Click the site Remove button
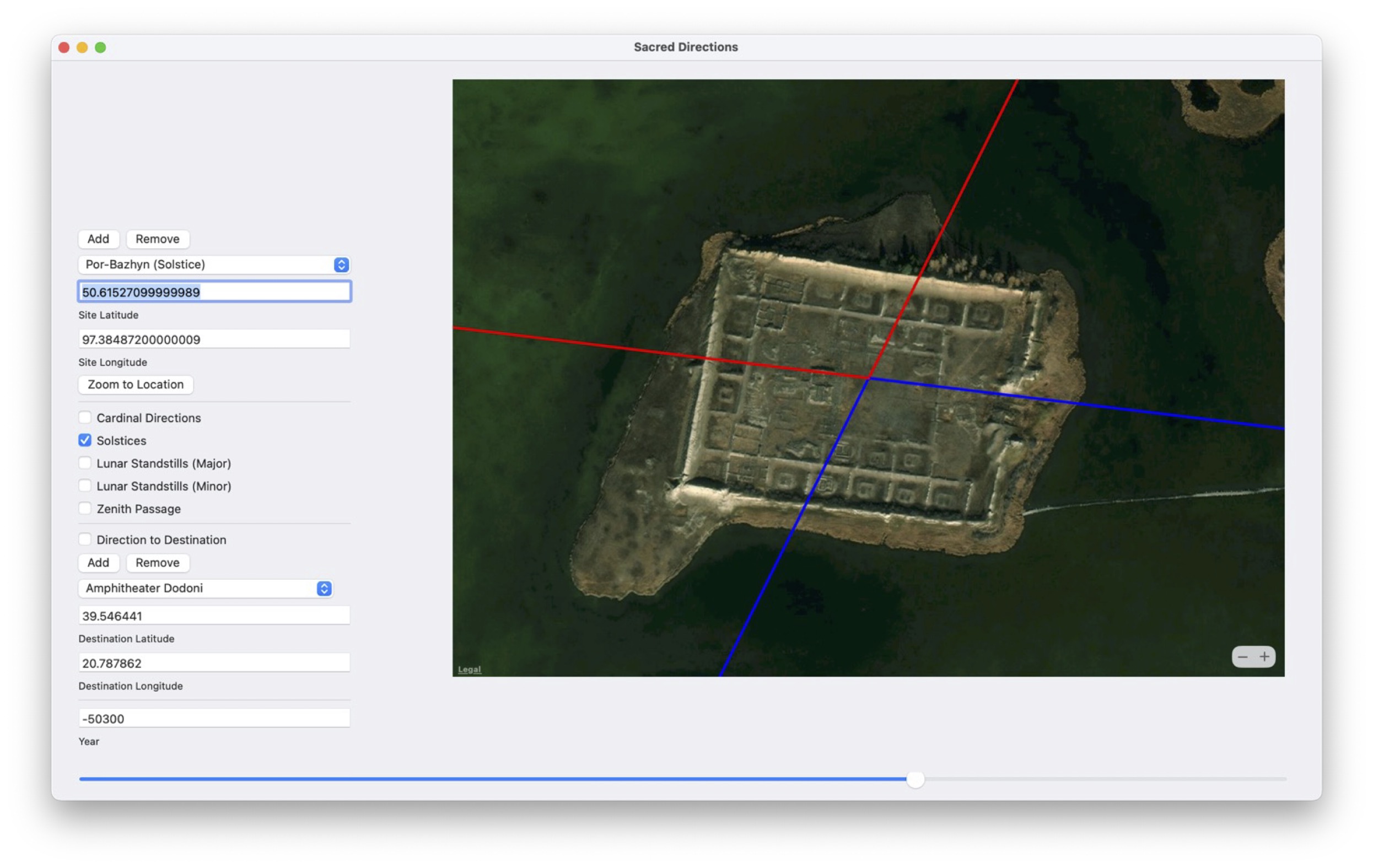Screen dimensions: 1373x868 pos(158,239)
